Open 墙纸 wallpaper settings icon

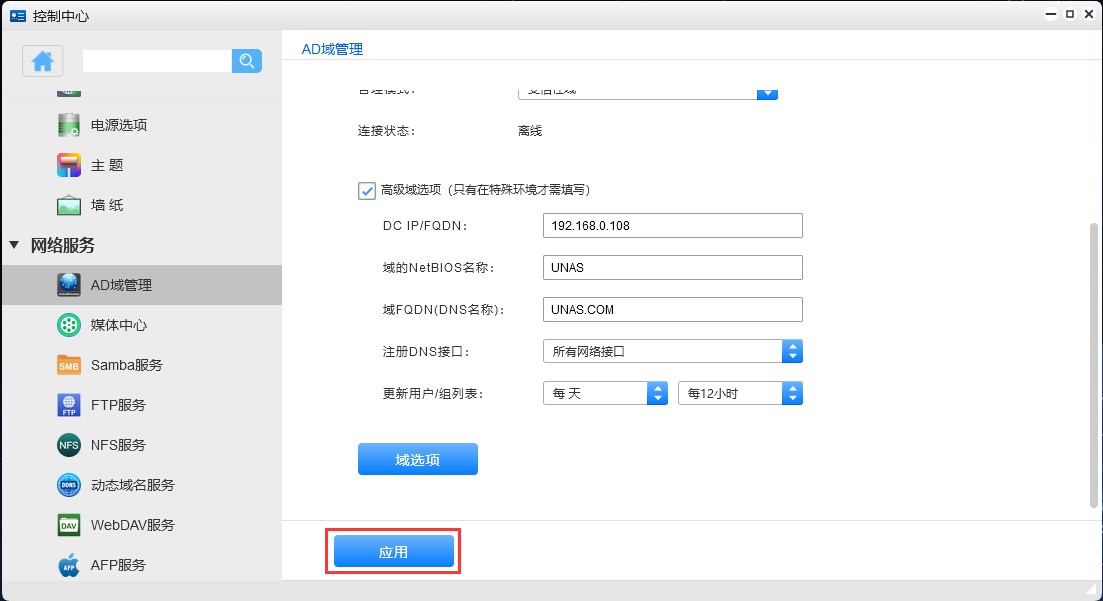click(69, 205)
